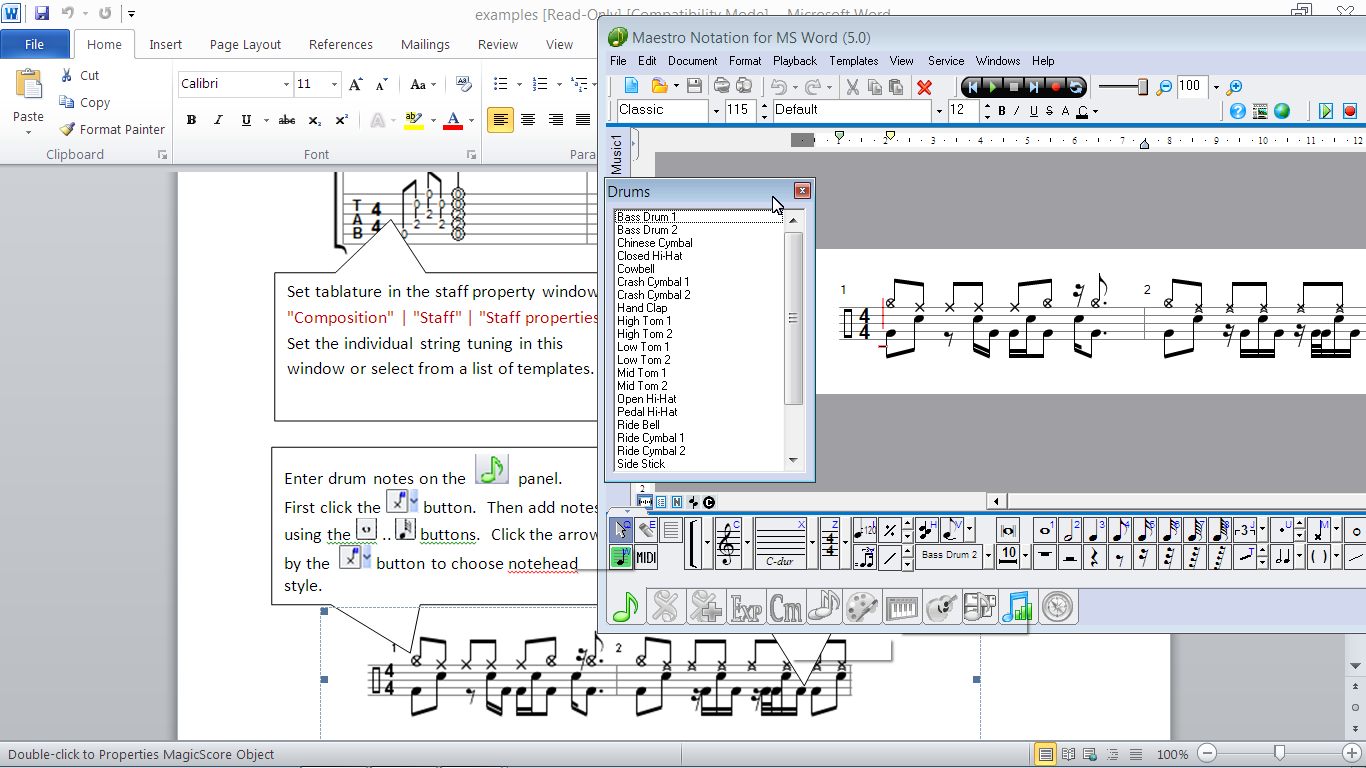This screenshot has height=768, width=1366.
Task: Switch to the Page Layout tab in Word
Action: [245, 44]
